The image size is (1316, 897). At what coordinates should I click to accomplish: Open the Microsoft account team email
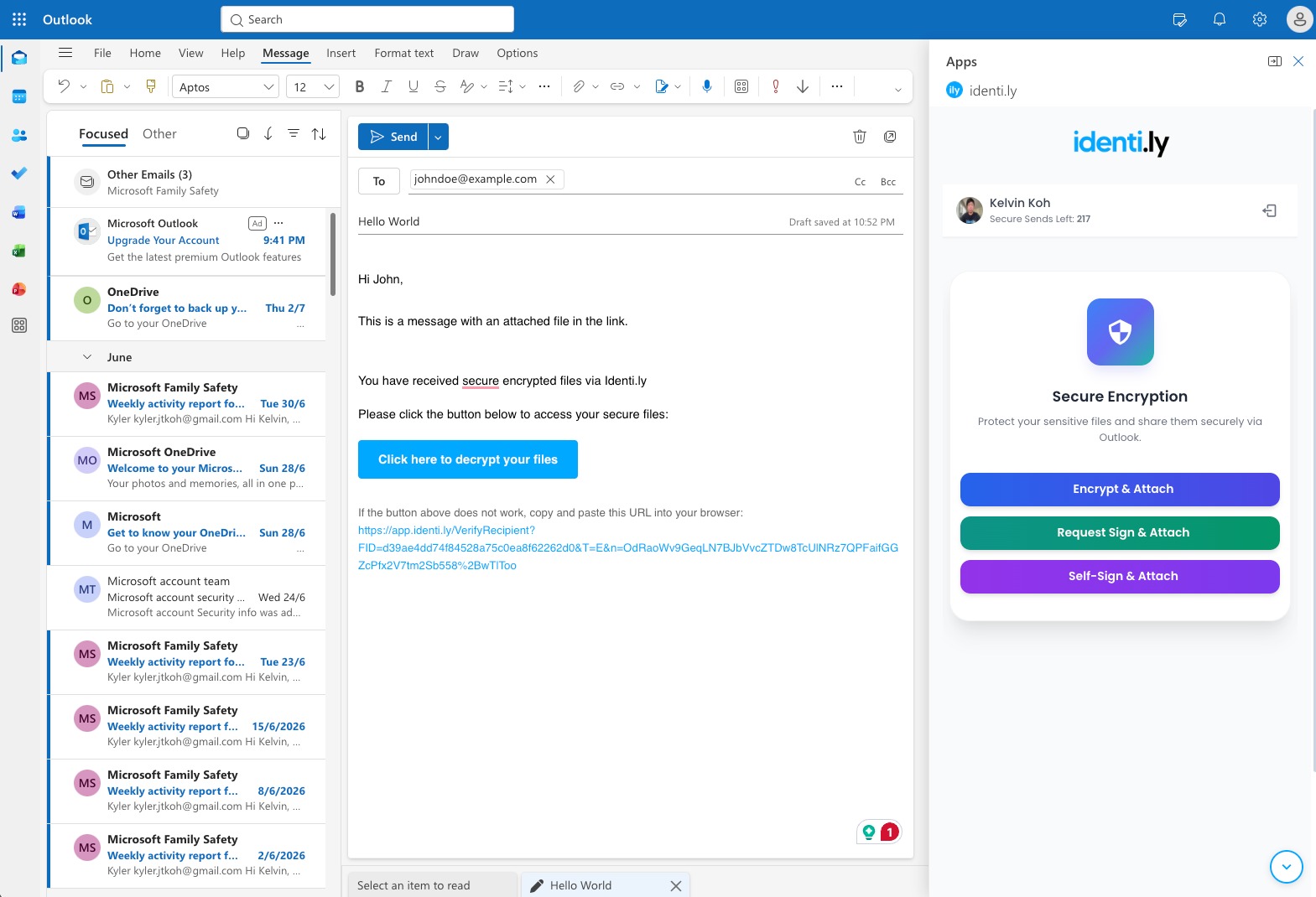click(x=187, y=597)
